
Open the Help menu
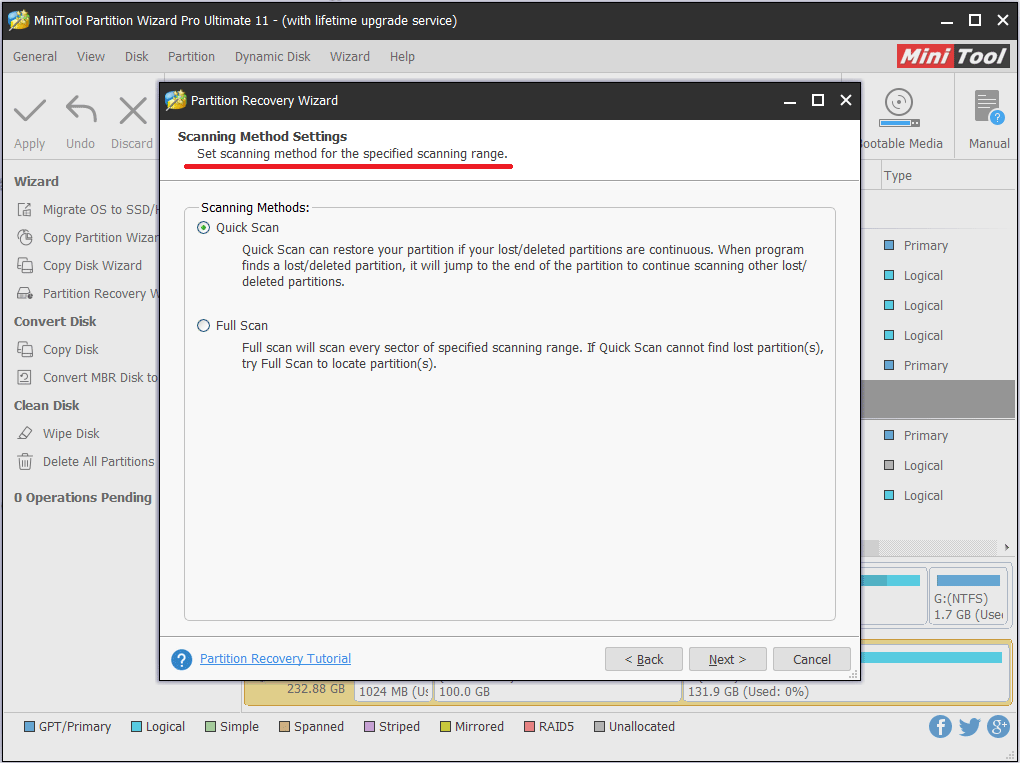pyautogui.click(x=402, y=57)
